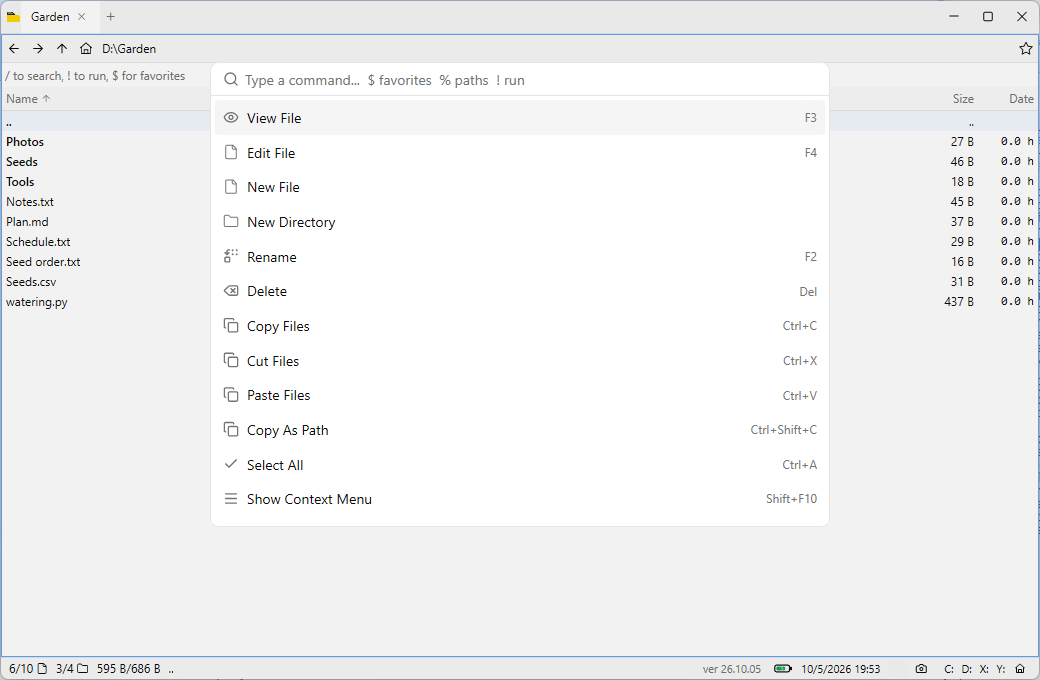Click the camera icon in status bar
The image size is (1040, 680).
[x=921, y=669]
